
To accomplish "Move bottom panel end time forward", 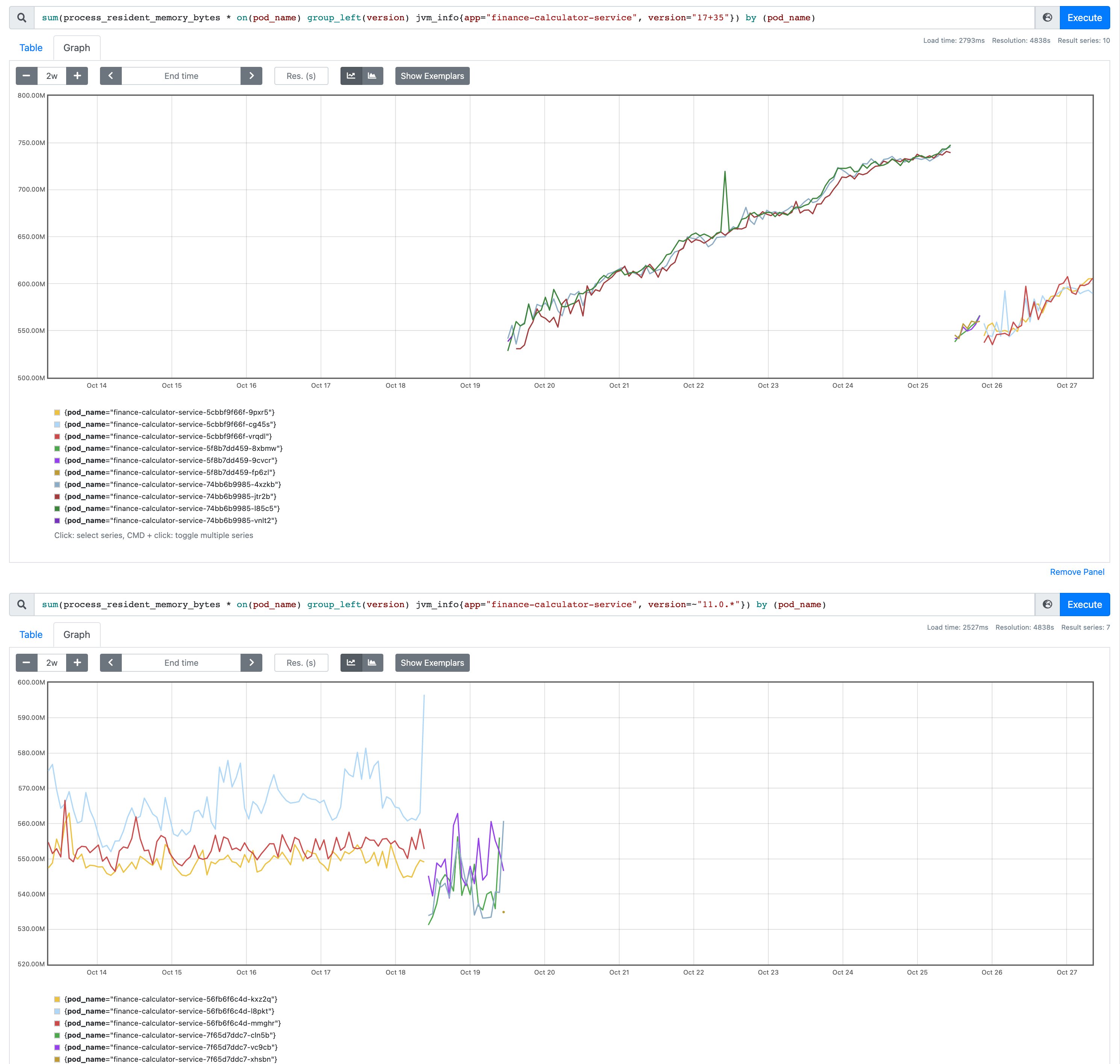I will point(251,662).
